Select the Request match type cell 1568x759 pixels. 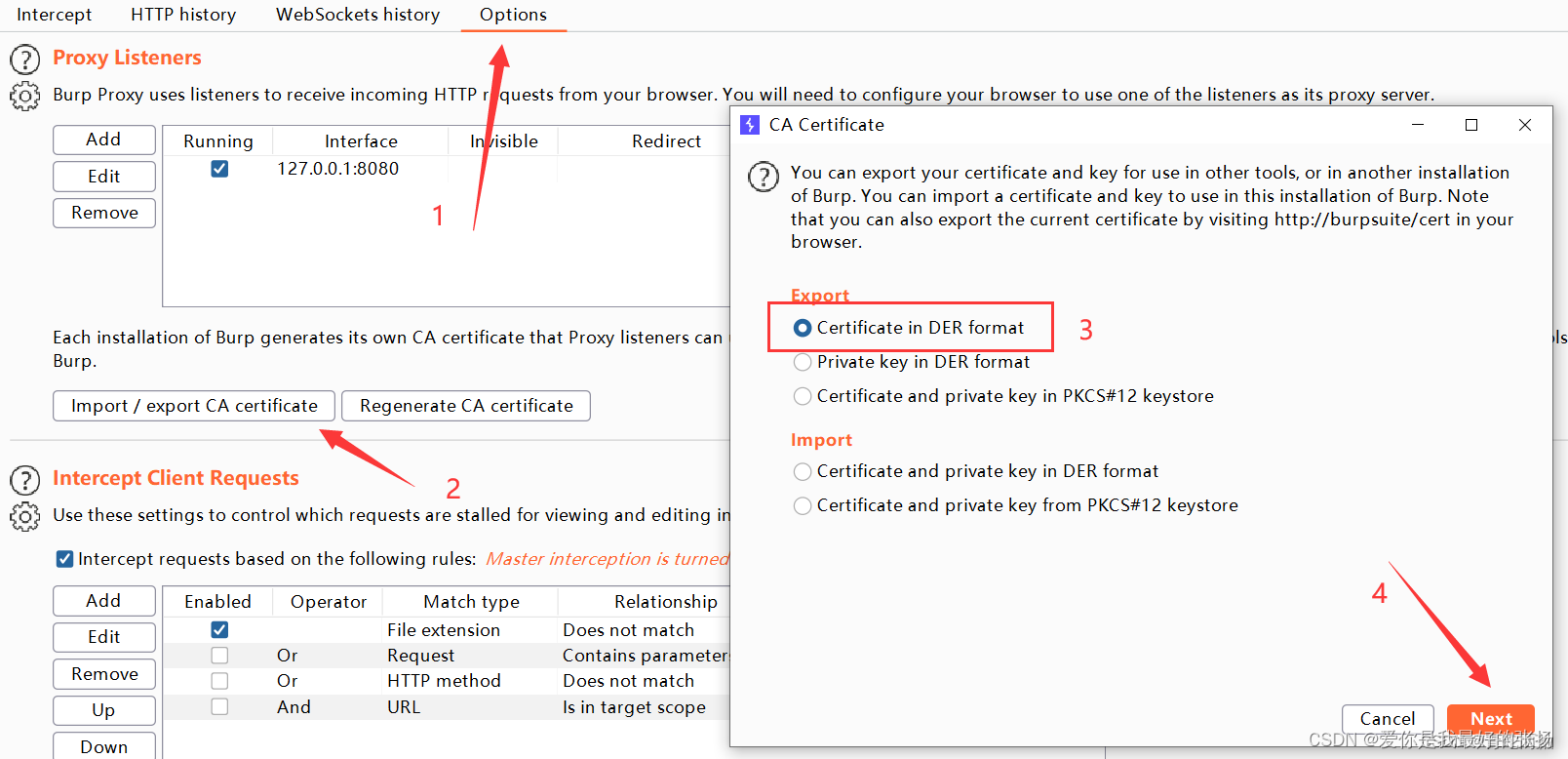pyautogui.click(x=421, y=656)
